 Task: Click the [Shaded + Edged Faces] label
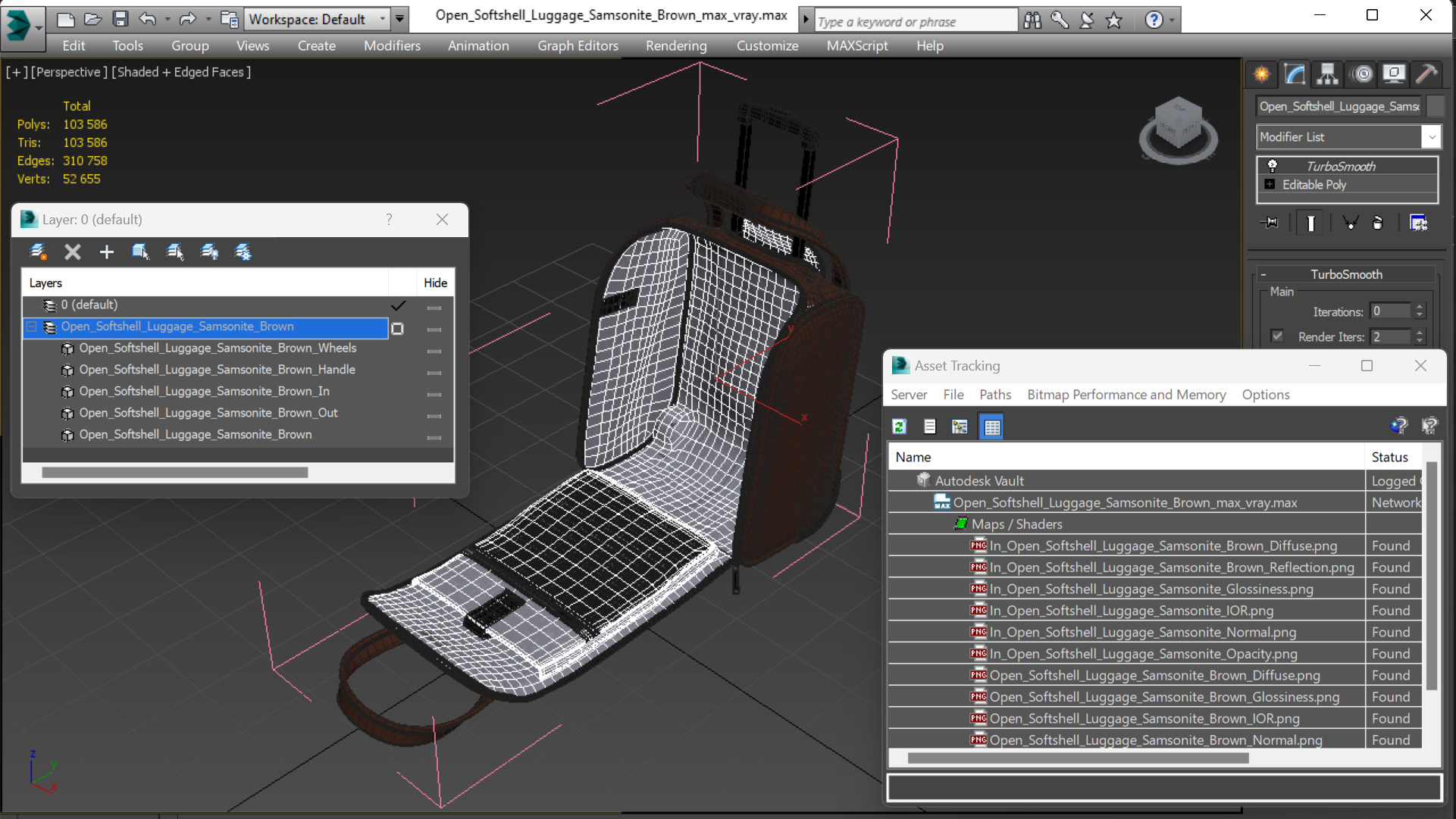click(x=181, y=72)
